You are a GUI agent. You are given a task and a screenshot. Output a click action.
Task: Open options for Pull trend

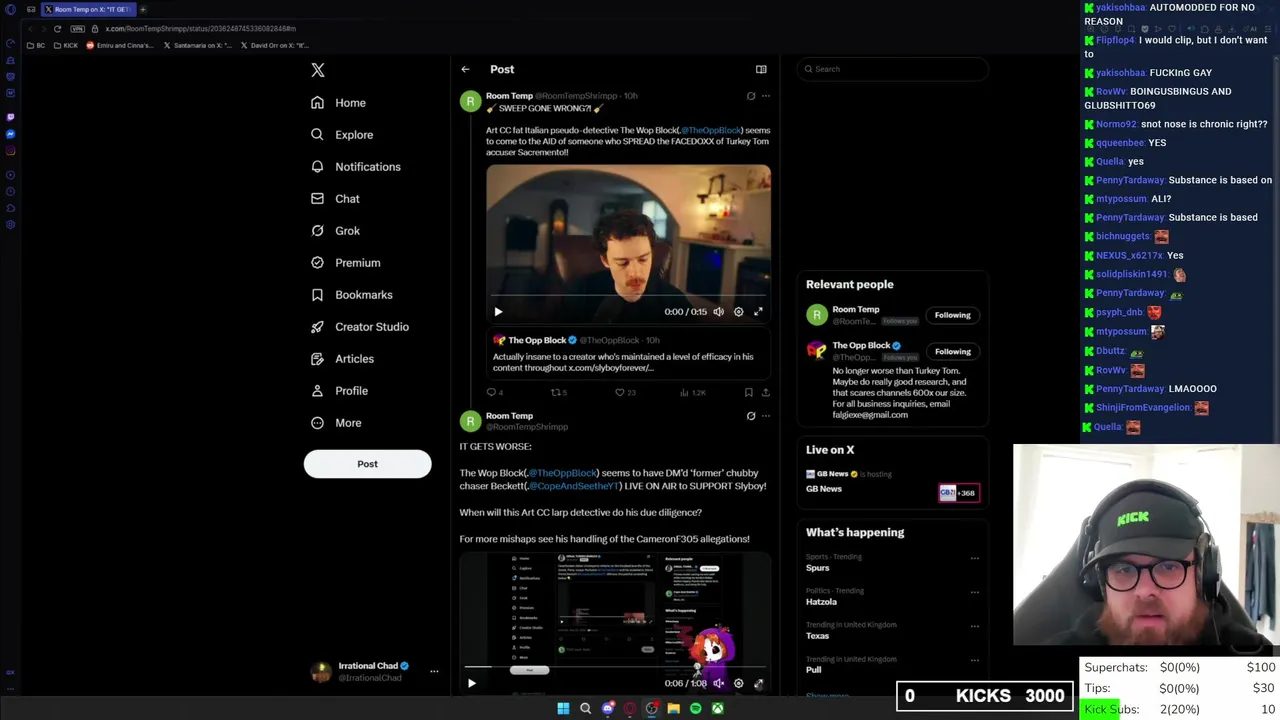click(x=975, y=660)
